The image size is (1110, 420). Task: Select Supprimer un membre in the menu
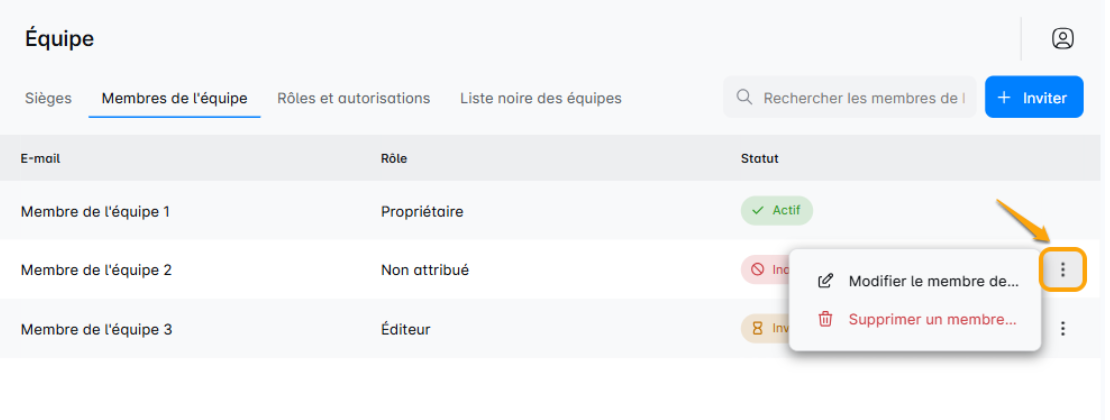pos(918,320)
